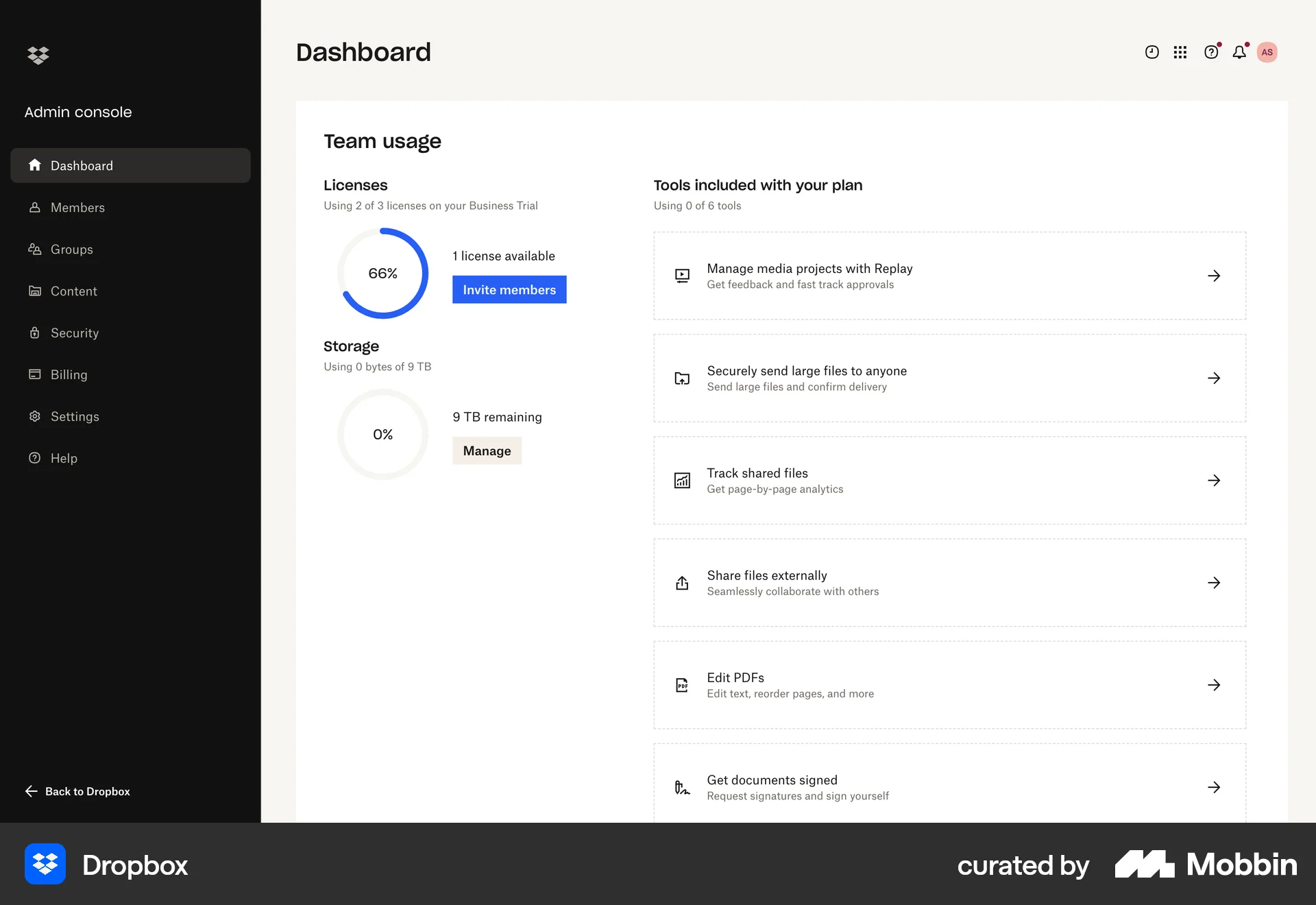Click the Security lock icon in sidebar
This screenshot has height=905, width=1316.
point(35,333)
